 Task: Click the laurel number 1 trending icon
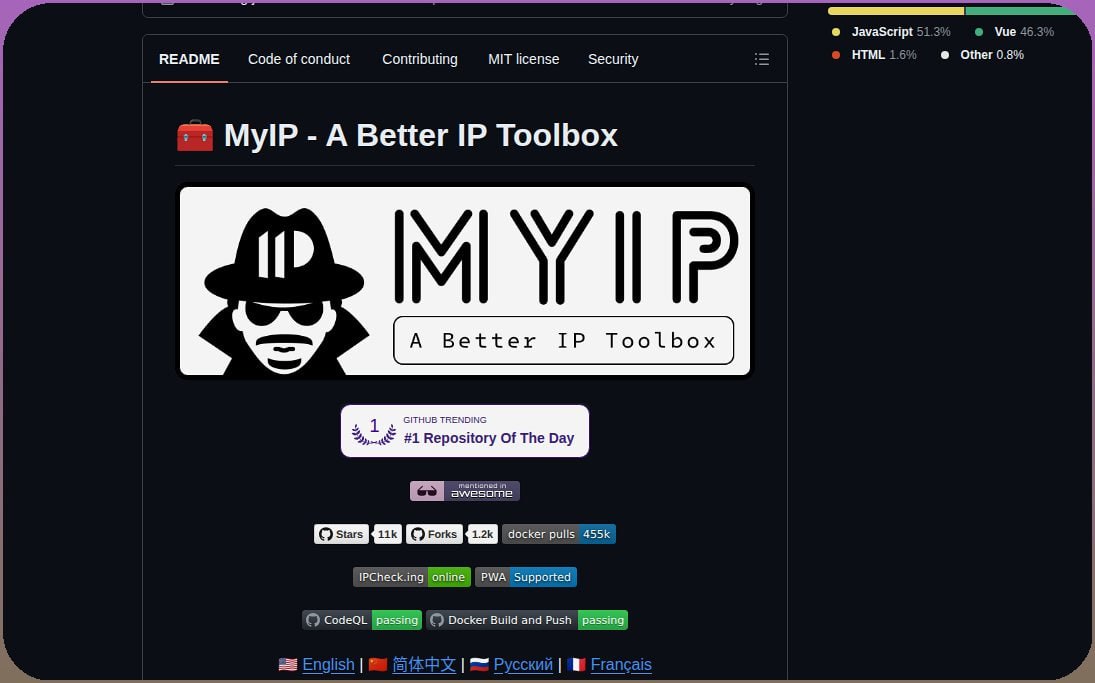pos(374,431)
